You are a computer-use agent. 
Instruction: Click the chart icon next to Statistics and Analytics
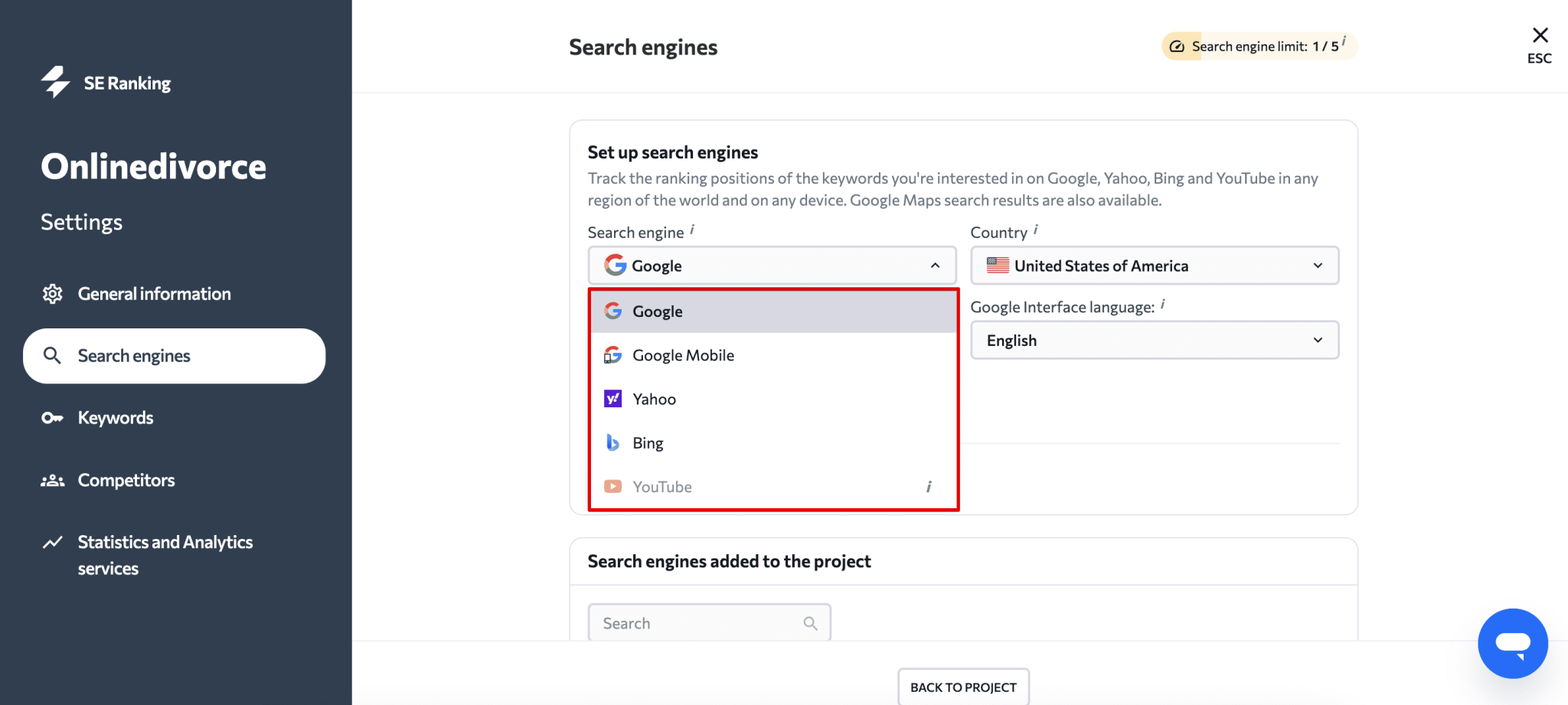point(52,541)
